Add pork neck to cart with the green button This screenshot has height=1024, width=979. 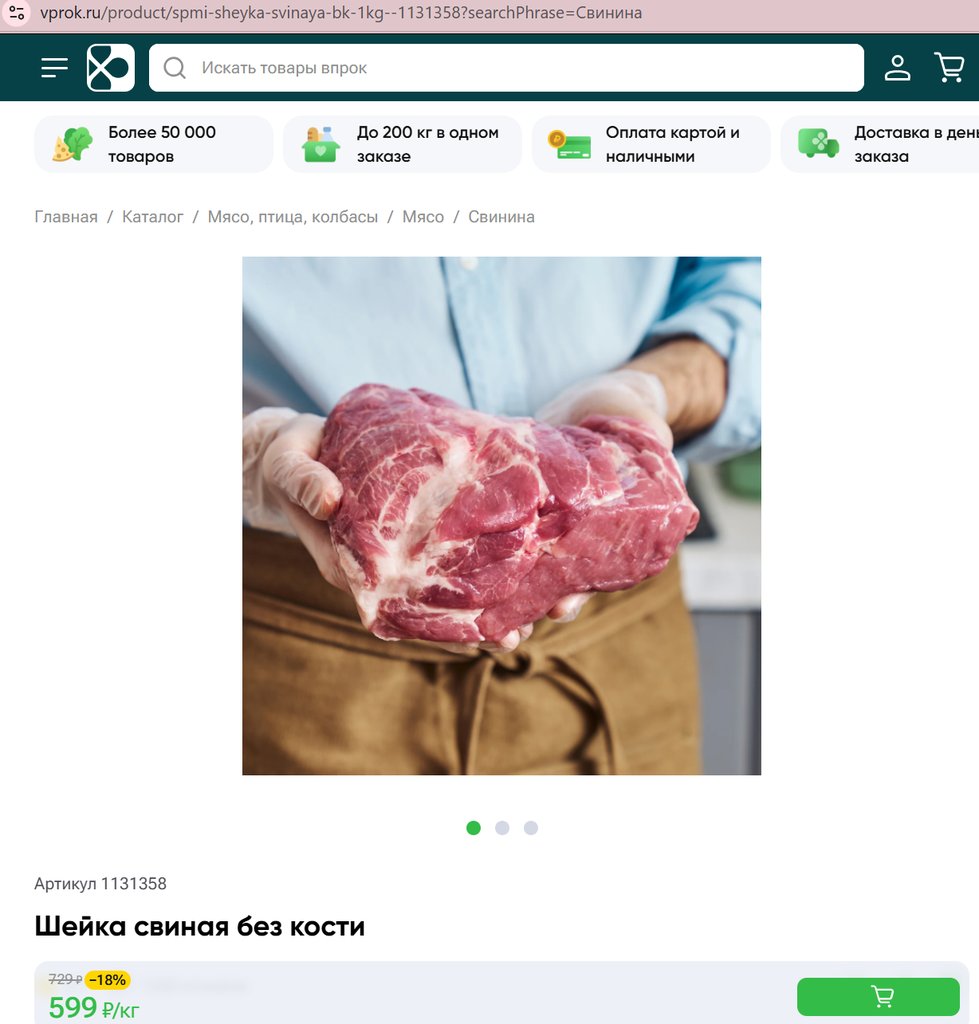pyautogui.click(x=878, y=997)
